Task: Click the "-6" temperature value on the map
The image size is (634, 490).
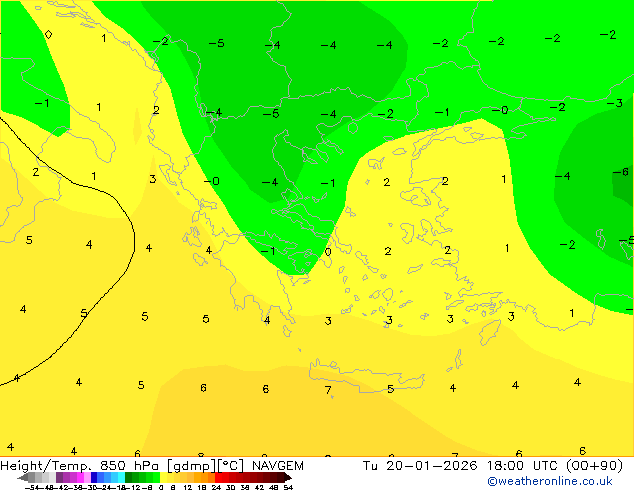Action: [x=621, y=172]
